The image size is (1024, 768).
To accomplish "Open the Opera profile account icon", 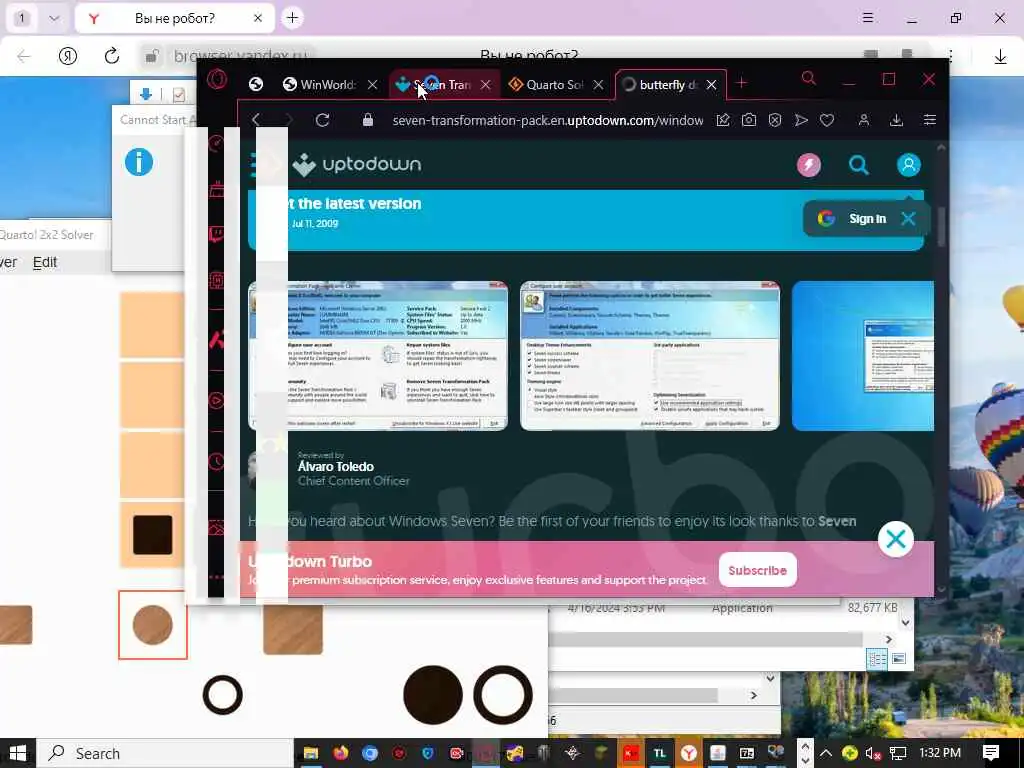I will pyautogui.click(x=863, y=120).
